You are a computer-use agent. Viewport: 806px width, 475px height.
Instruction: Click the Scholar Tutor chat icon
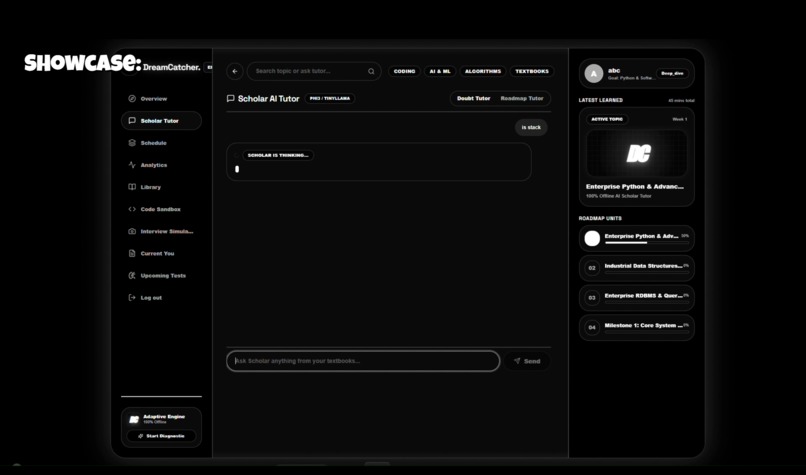(x=132, y=121)
